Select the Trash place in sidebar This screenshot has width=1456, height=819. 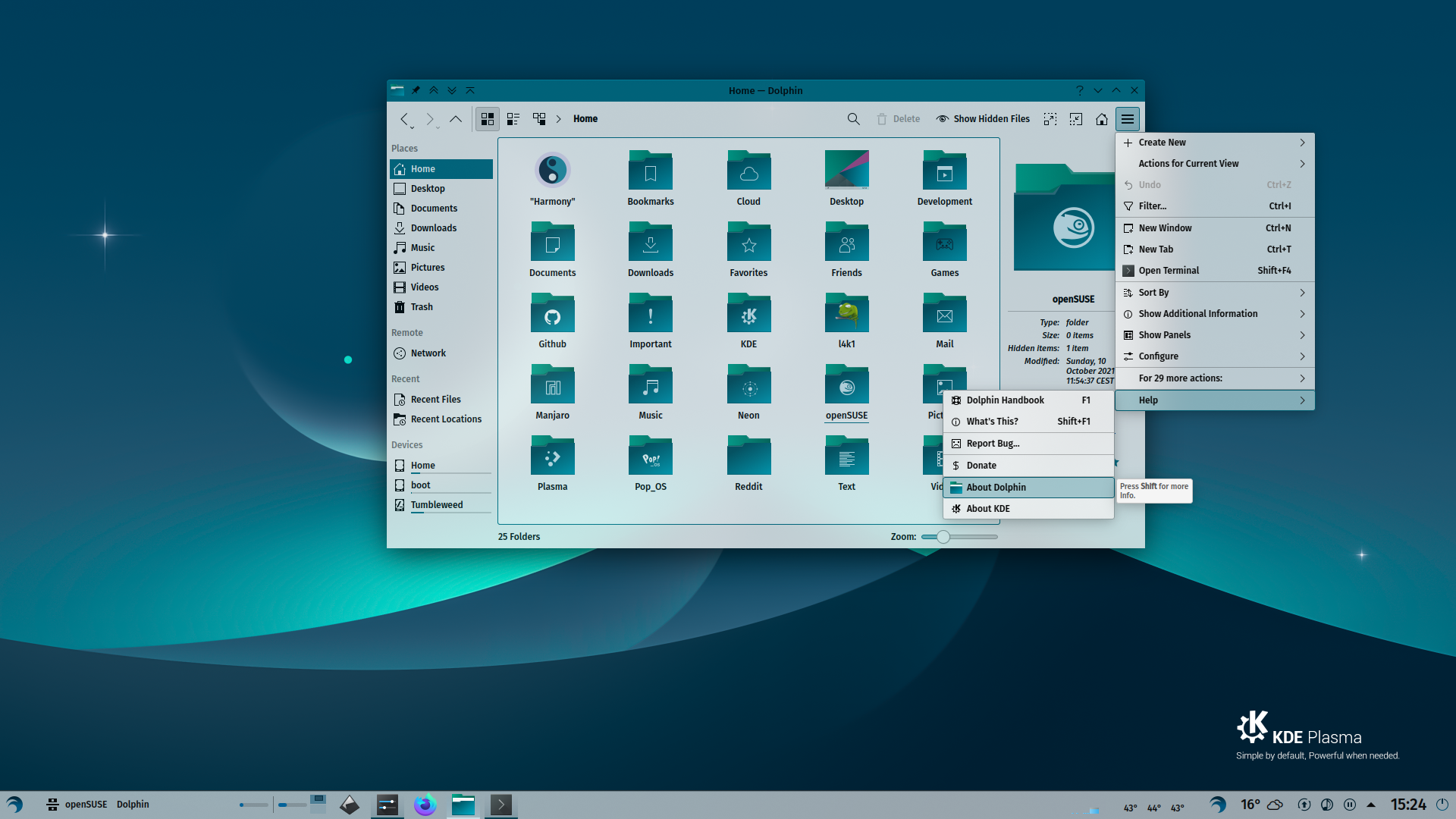pyautogui.click(x=441, y=307)
